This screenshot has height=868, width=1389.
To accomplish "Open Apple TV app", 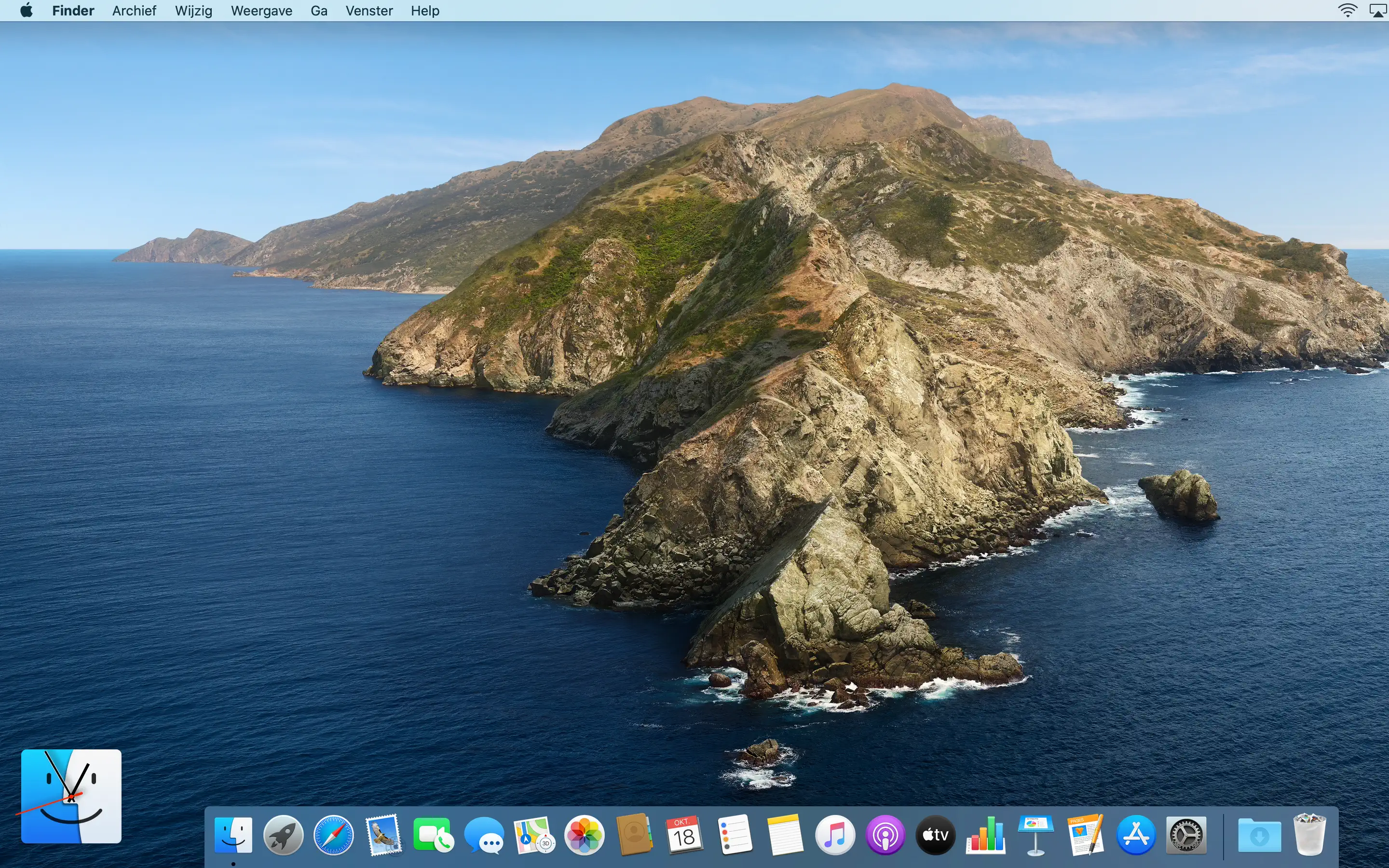I will pos(935,835).
